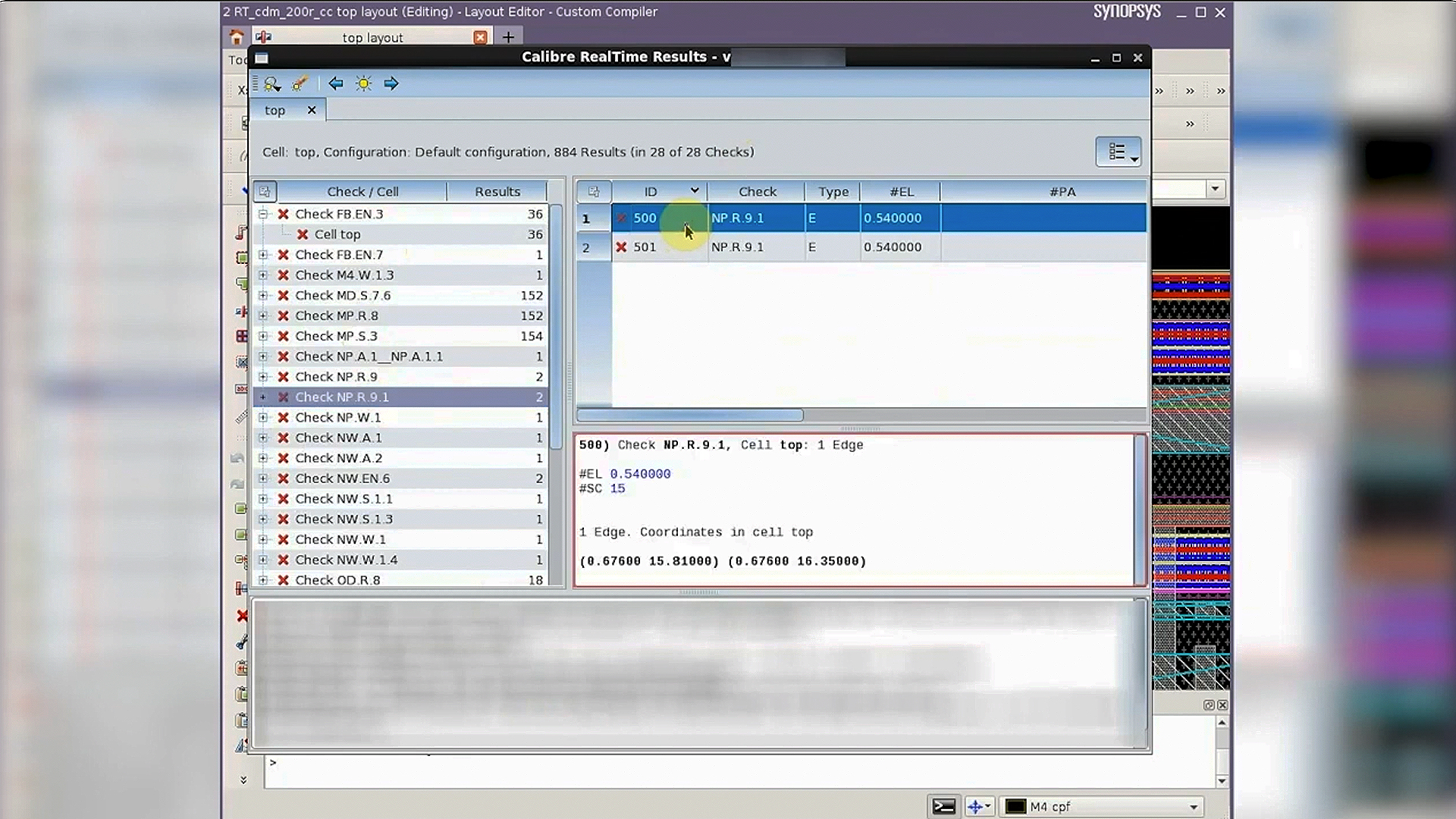Screen dimensions: 1456x819
Task: Select the top tab in the Calibre Results window
Action: click(275, 110)
